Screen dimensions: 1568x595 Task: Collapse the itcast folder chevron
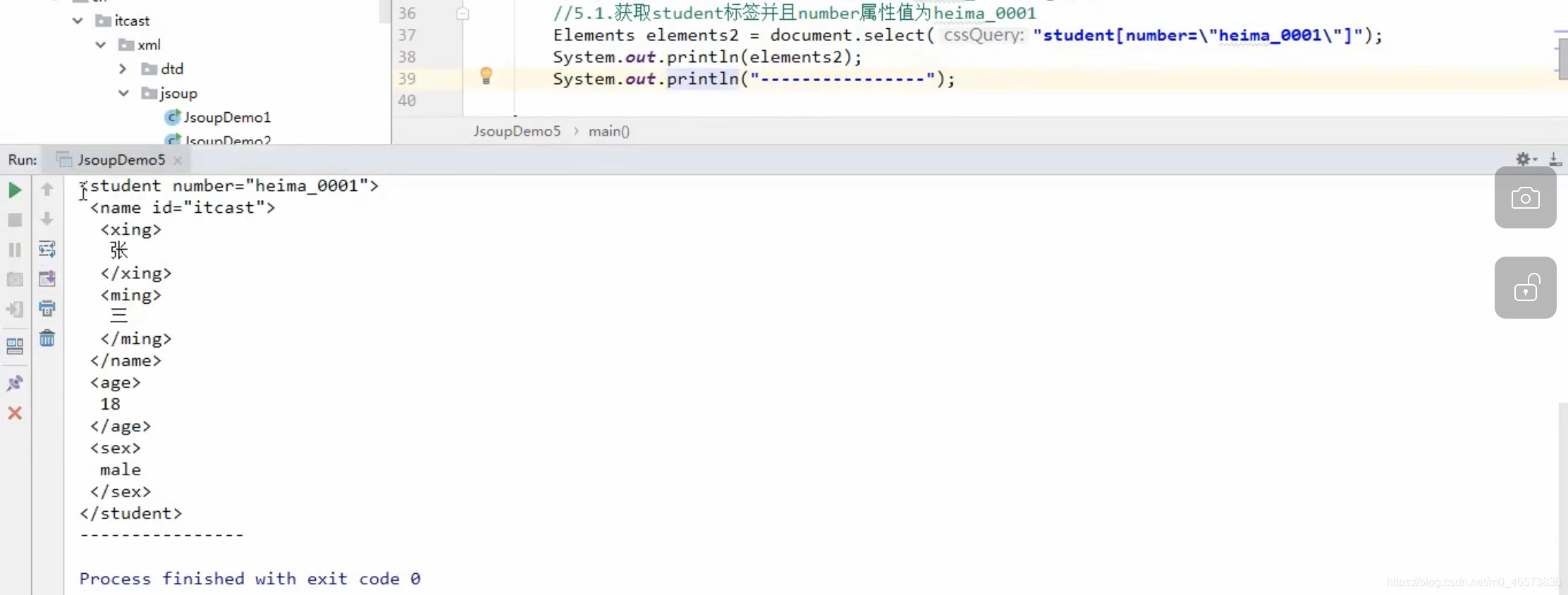coord(78,20)
